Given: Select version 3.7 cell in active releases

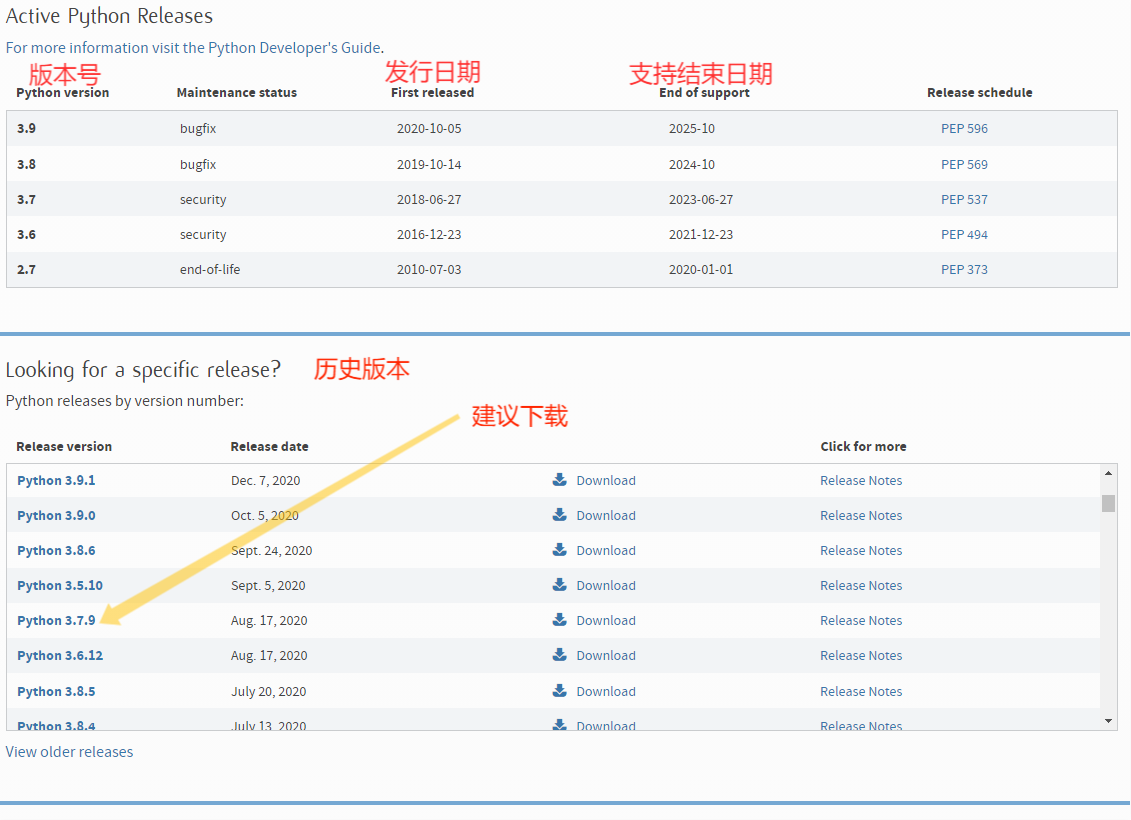Looking at the screenshot, I should click(26, 199).
